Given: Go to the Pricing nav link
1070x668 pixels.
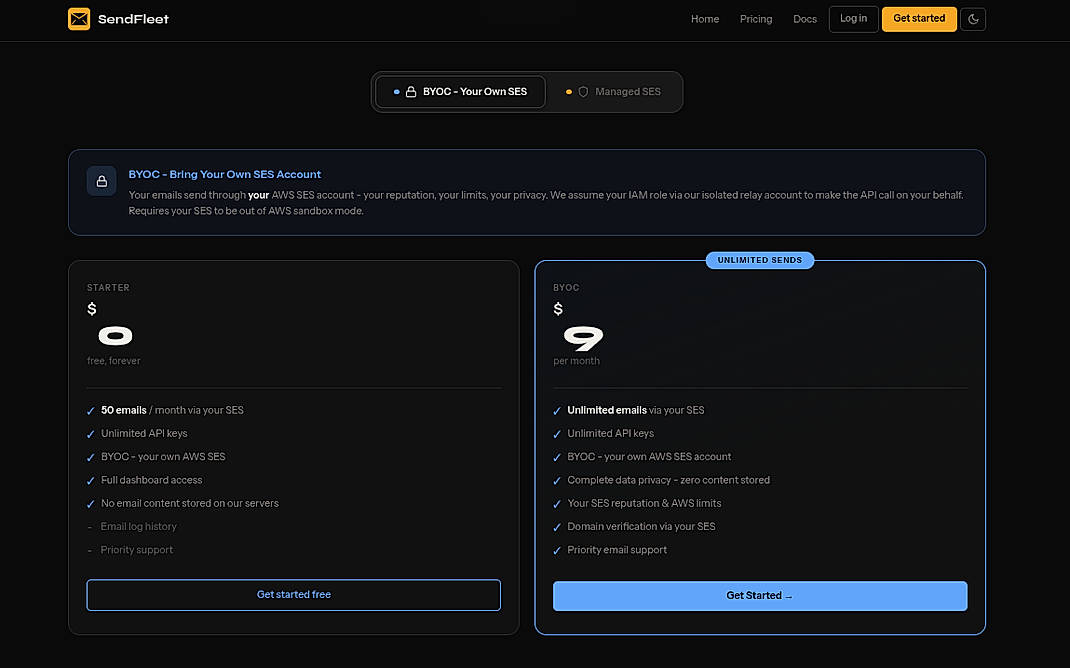Looking at the screenshot, I should click(x=755, y=19).
